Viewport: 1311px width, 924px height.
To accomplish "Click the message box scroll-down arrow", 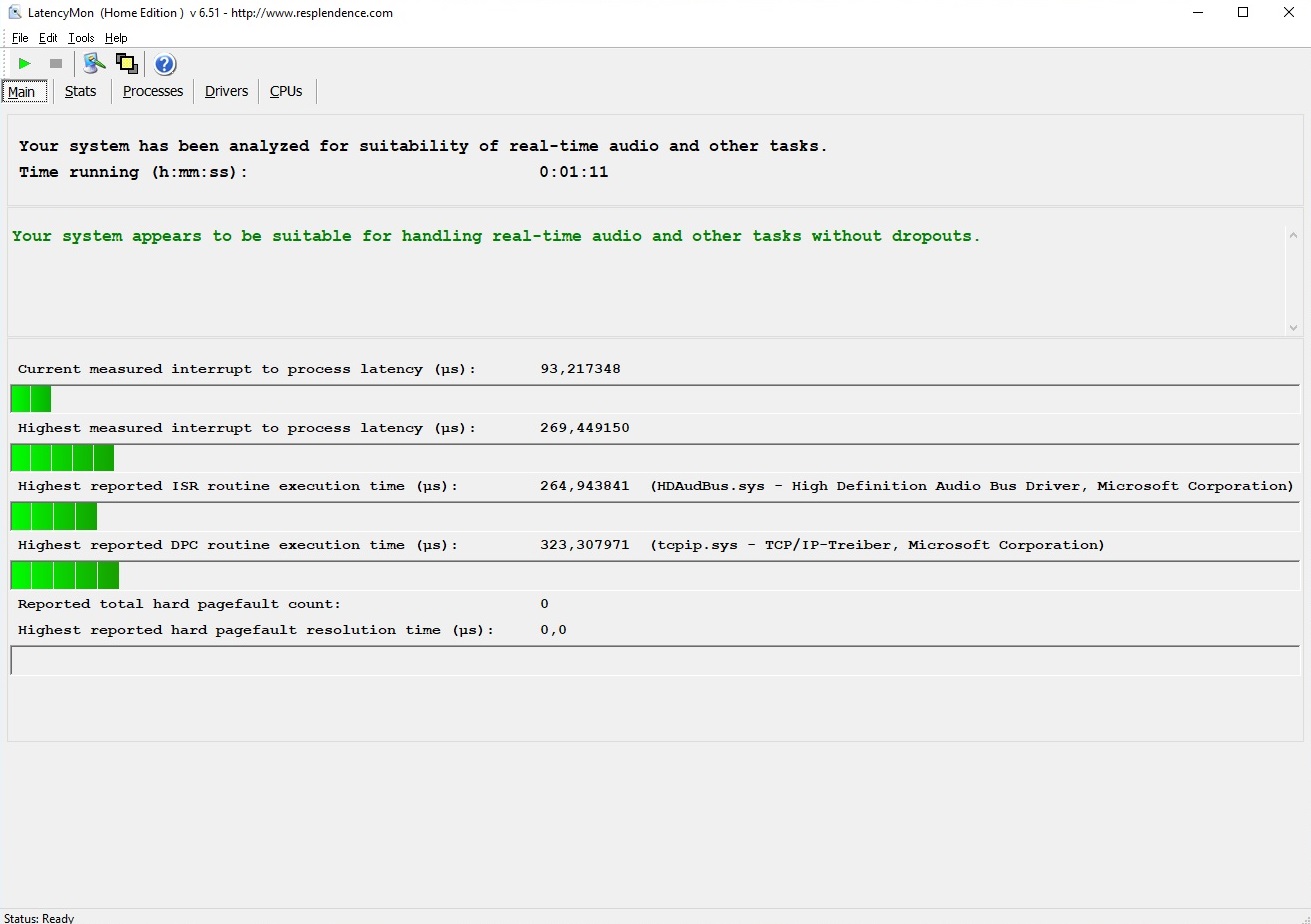I will click(1293, 327).
